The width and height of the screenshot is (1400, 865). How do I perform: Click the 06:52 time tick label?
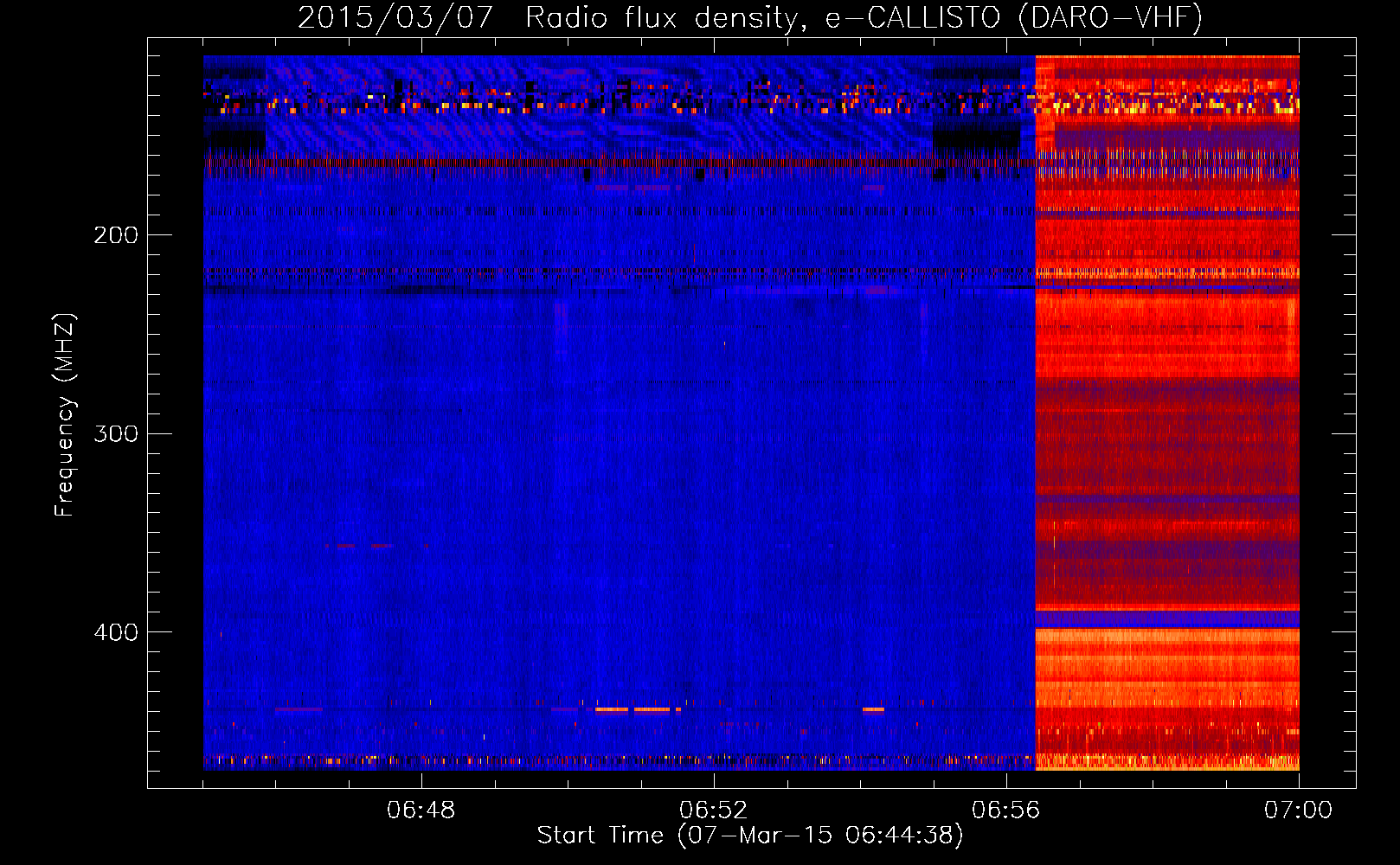714,811
